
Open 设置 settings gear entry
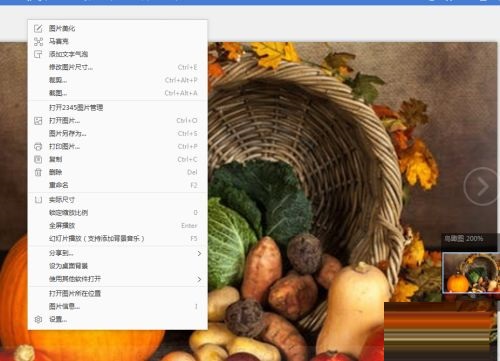117,319
